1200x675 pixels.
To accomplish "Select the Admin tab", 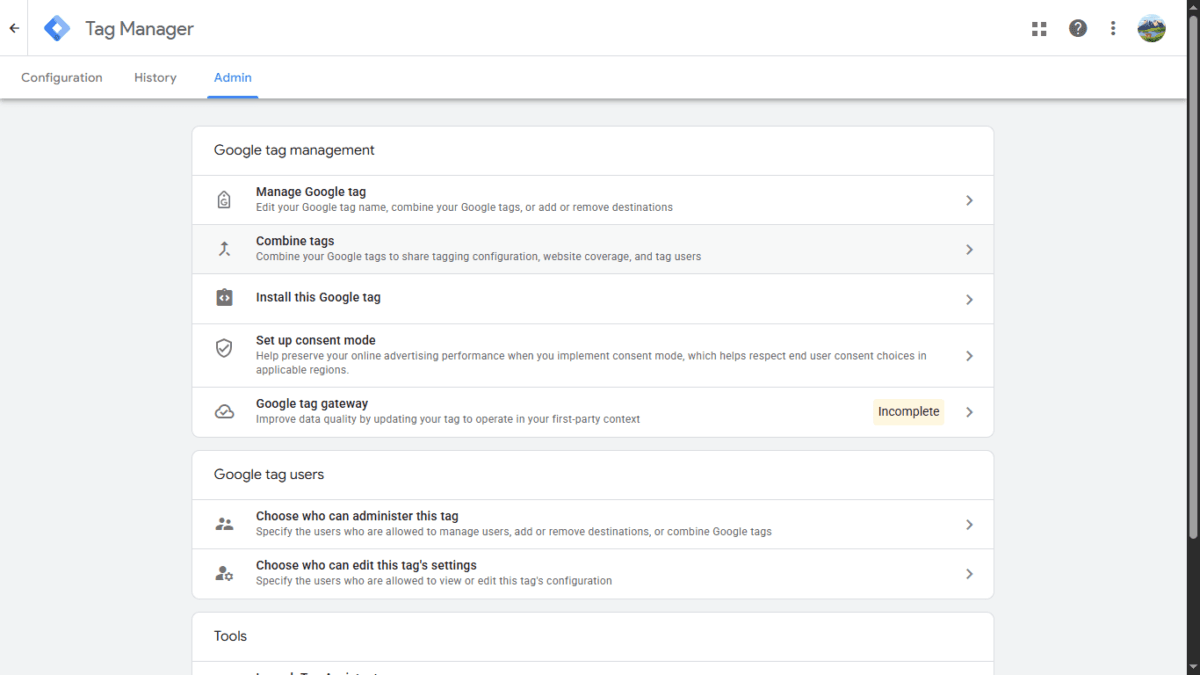I will coord(233,78).
